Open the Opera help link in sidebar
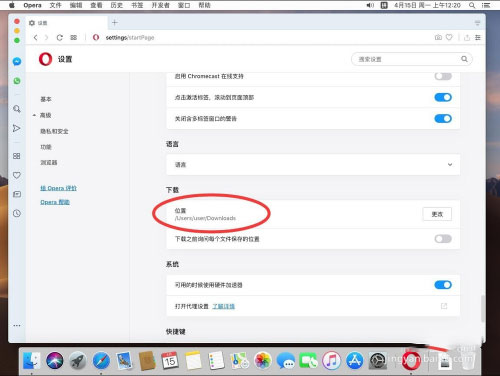This screenshot has height=376, width=500. (55, 202)
